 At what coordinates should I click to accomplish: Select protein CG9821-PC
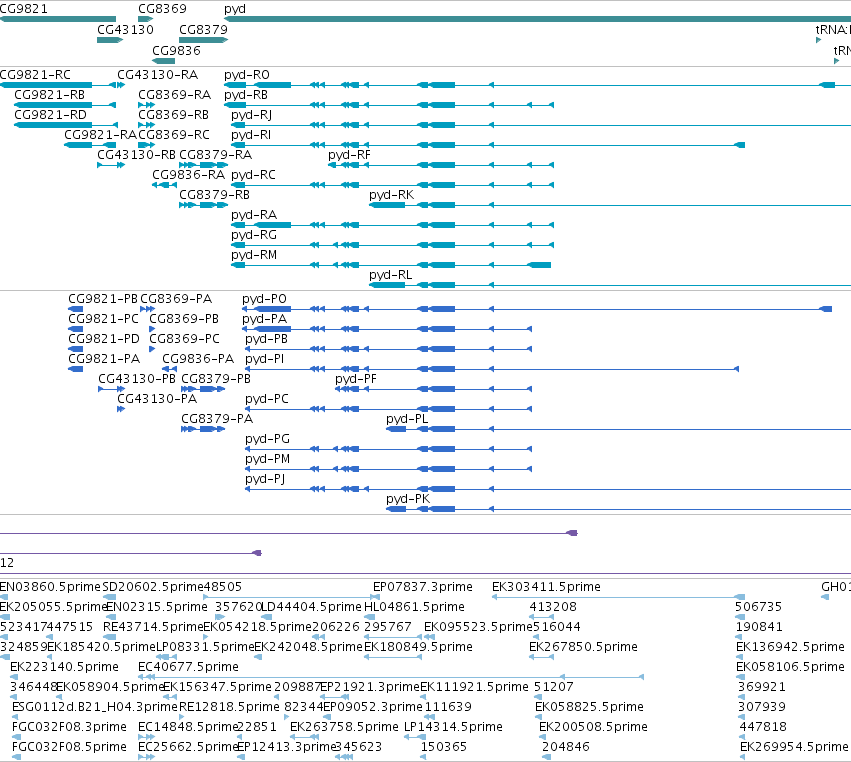tap(104, 319)
